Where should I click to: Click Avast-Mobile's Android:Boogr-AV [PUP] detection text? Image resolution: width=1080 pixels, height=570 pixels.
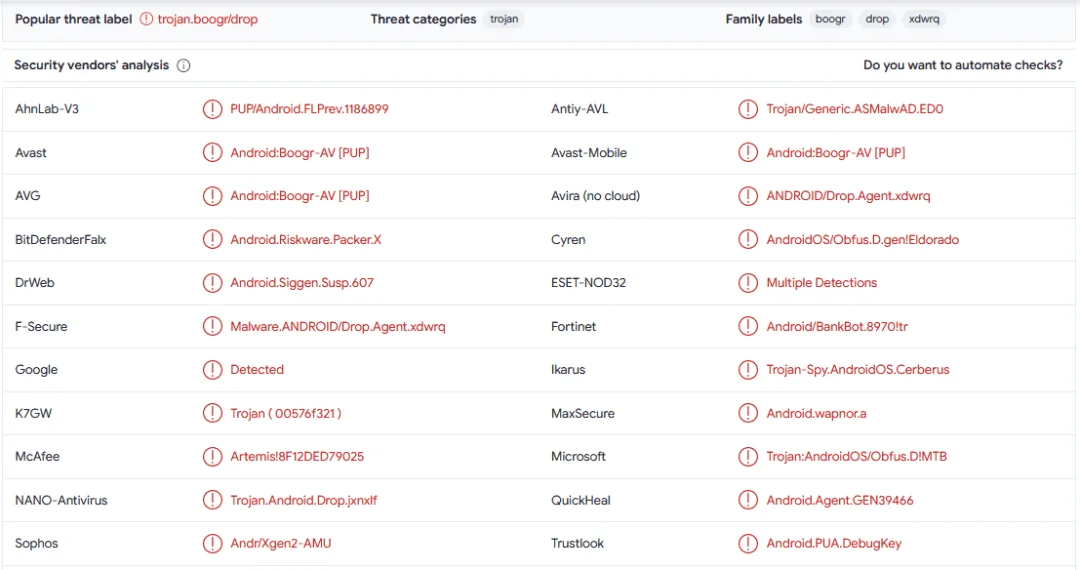click(835, 153)
